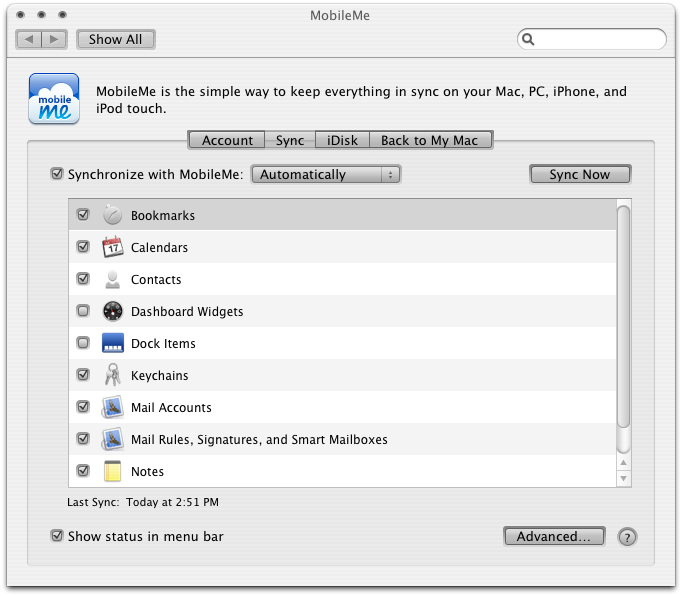Click the Mail Accounts stamp icon
The image size is (682, 596).
pyautogui.click(x=113, y=407)
